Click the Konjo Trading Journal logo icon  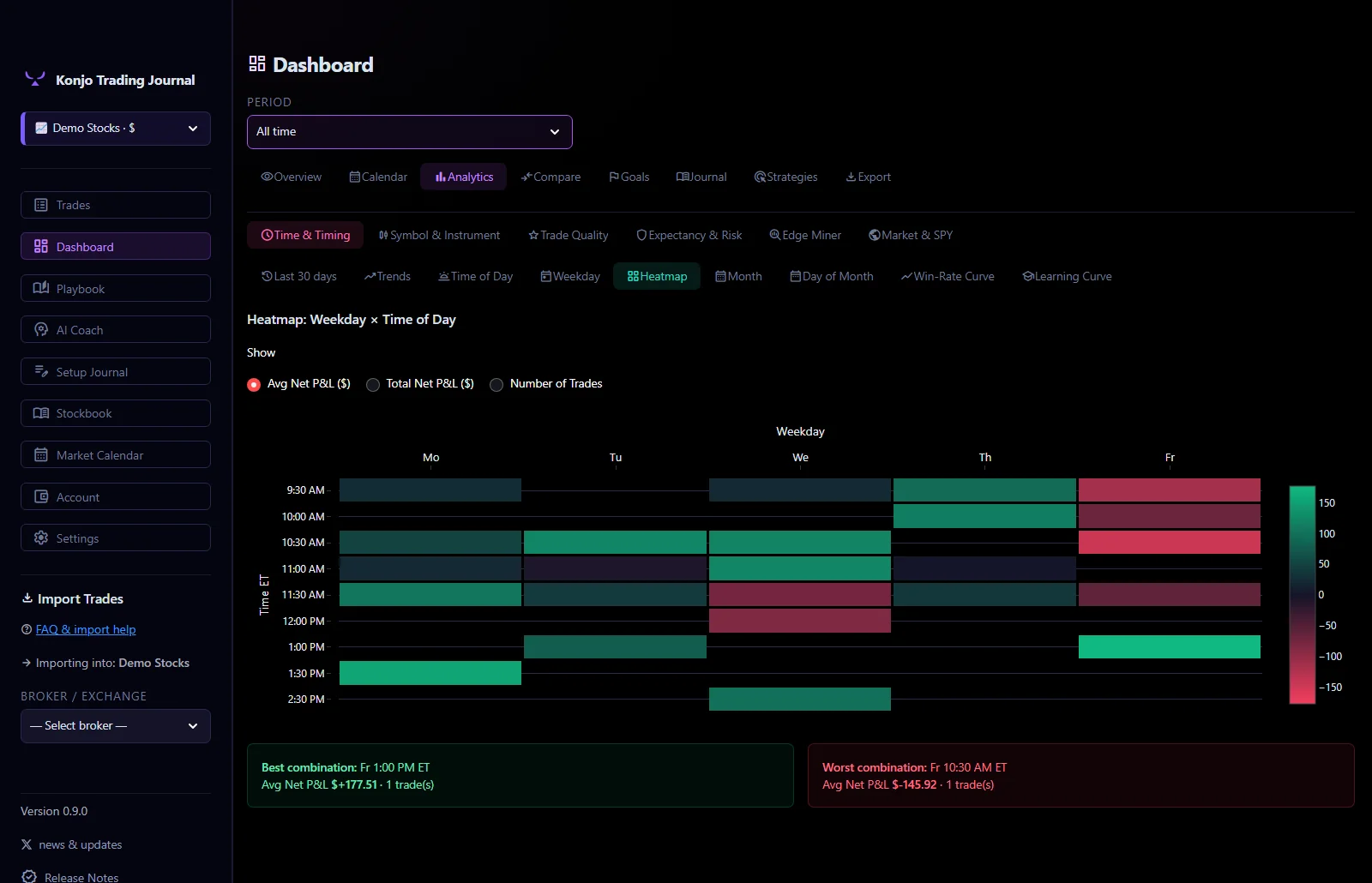click(x=35, y=79)
